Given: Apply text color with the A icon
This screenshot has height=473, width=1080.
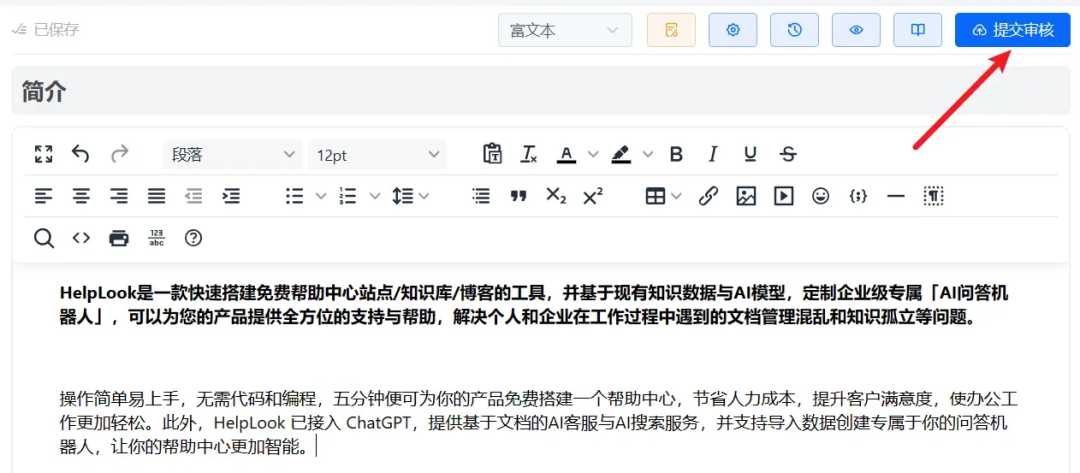Looking at the screenshot, I should [x=566, y=154].
